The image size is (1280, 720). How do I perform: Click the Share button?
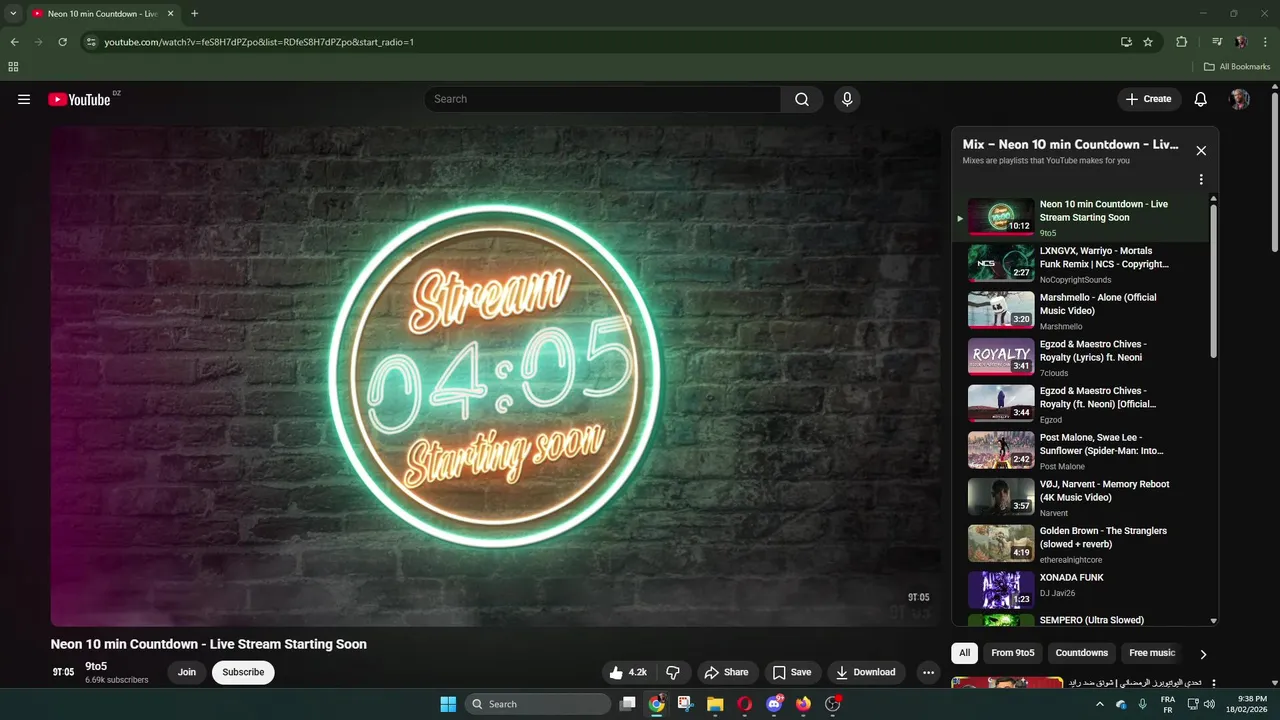click(726, 672)
